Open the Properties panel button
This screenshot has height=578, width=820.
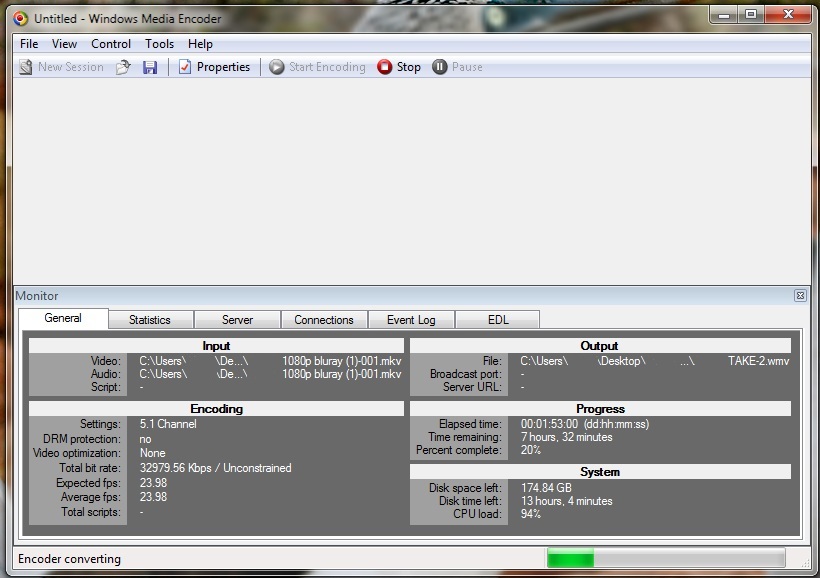[x=214, y=67]
